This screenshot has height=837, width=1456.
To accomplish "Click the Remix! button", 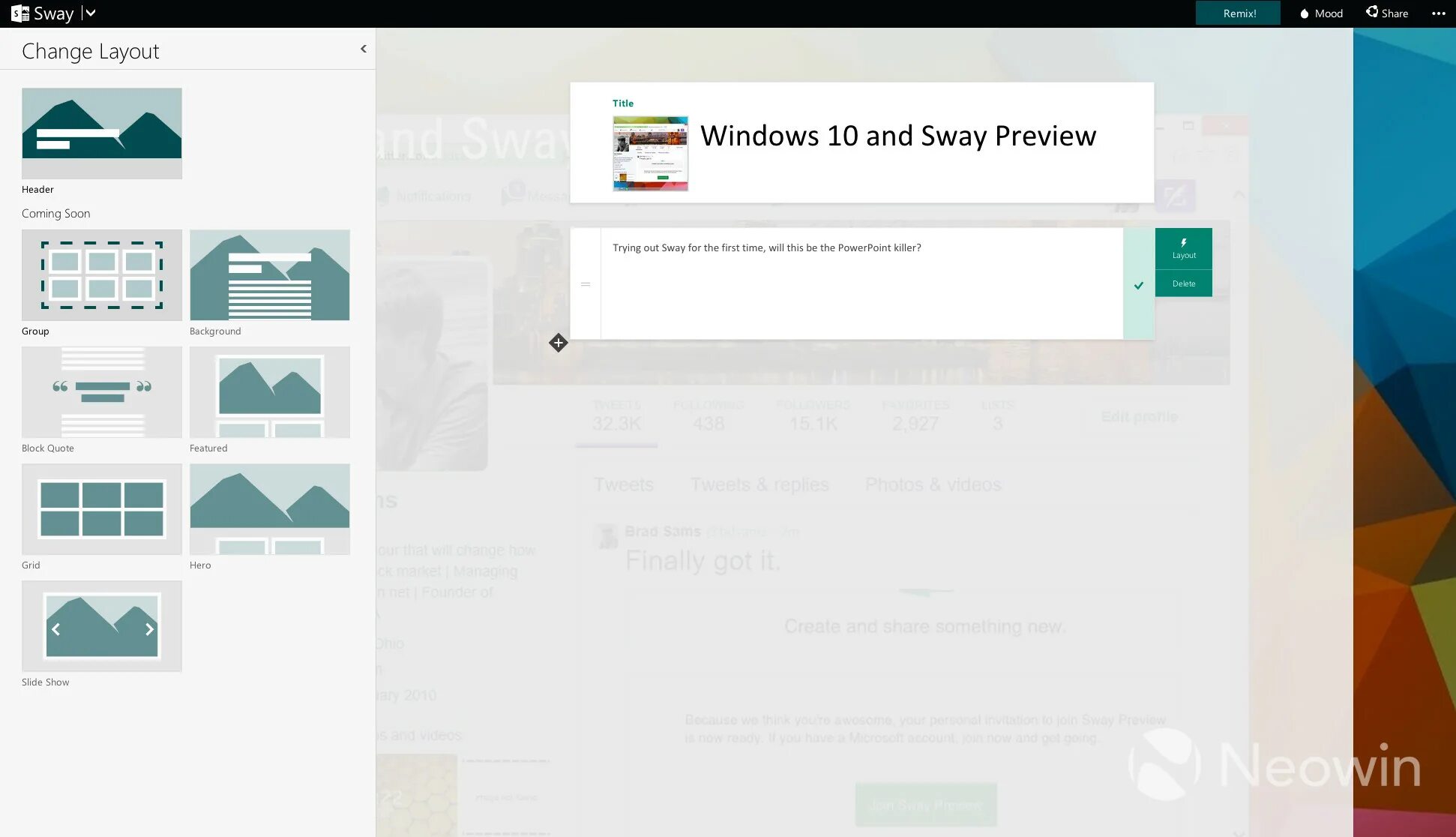I will coord(1239,13).
